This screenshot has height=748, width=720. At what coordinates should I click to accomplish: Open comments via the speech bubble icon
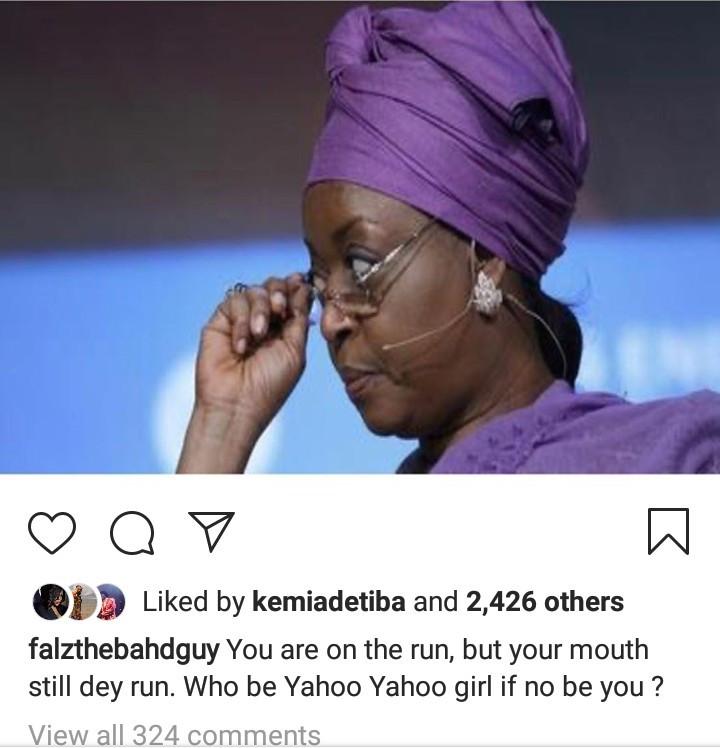(132, 532)
